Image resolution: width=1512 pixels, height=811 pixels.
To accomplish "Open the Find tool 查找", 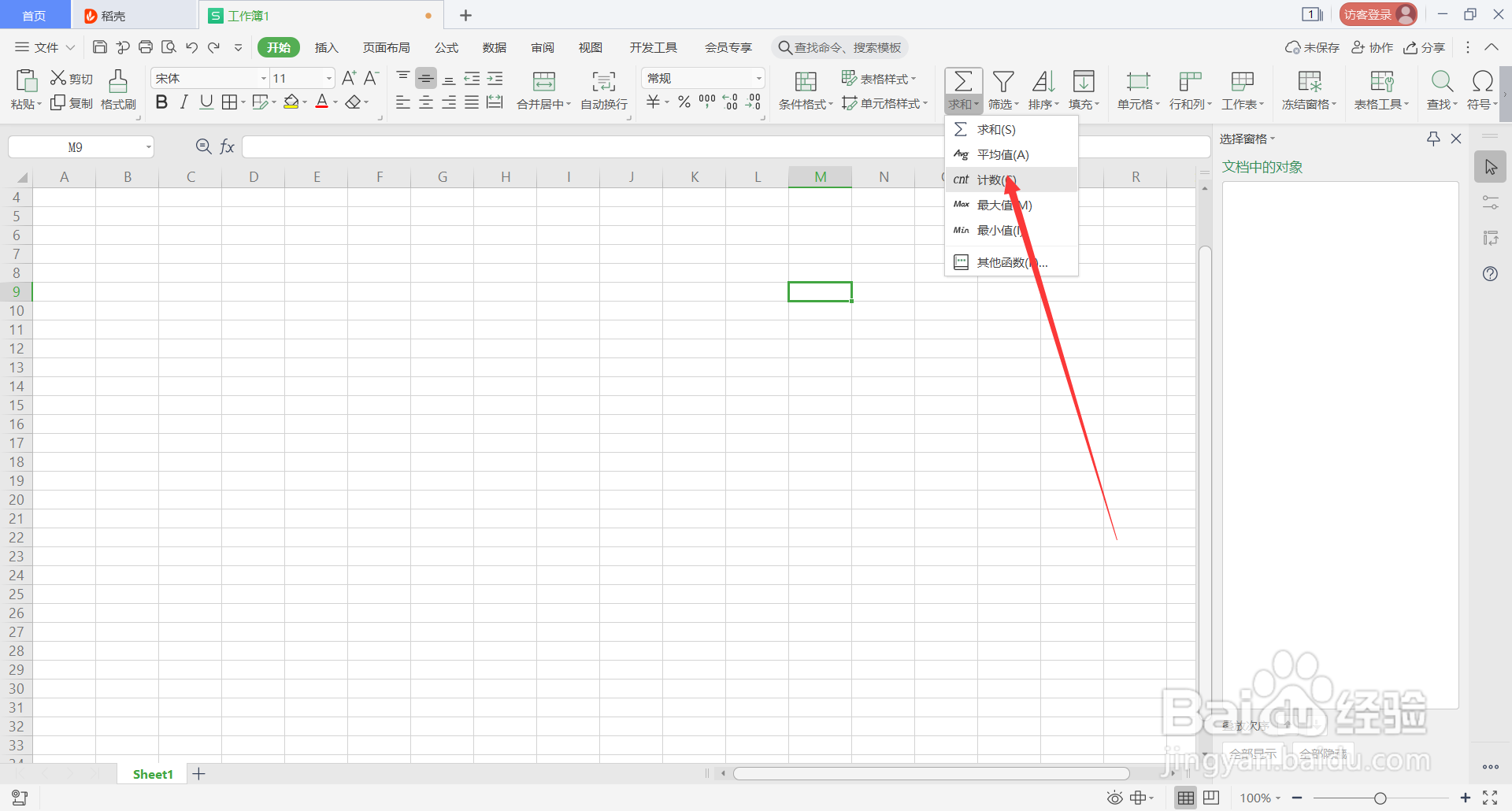I will click(1441, 89).
